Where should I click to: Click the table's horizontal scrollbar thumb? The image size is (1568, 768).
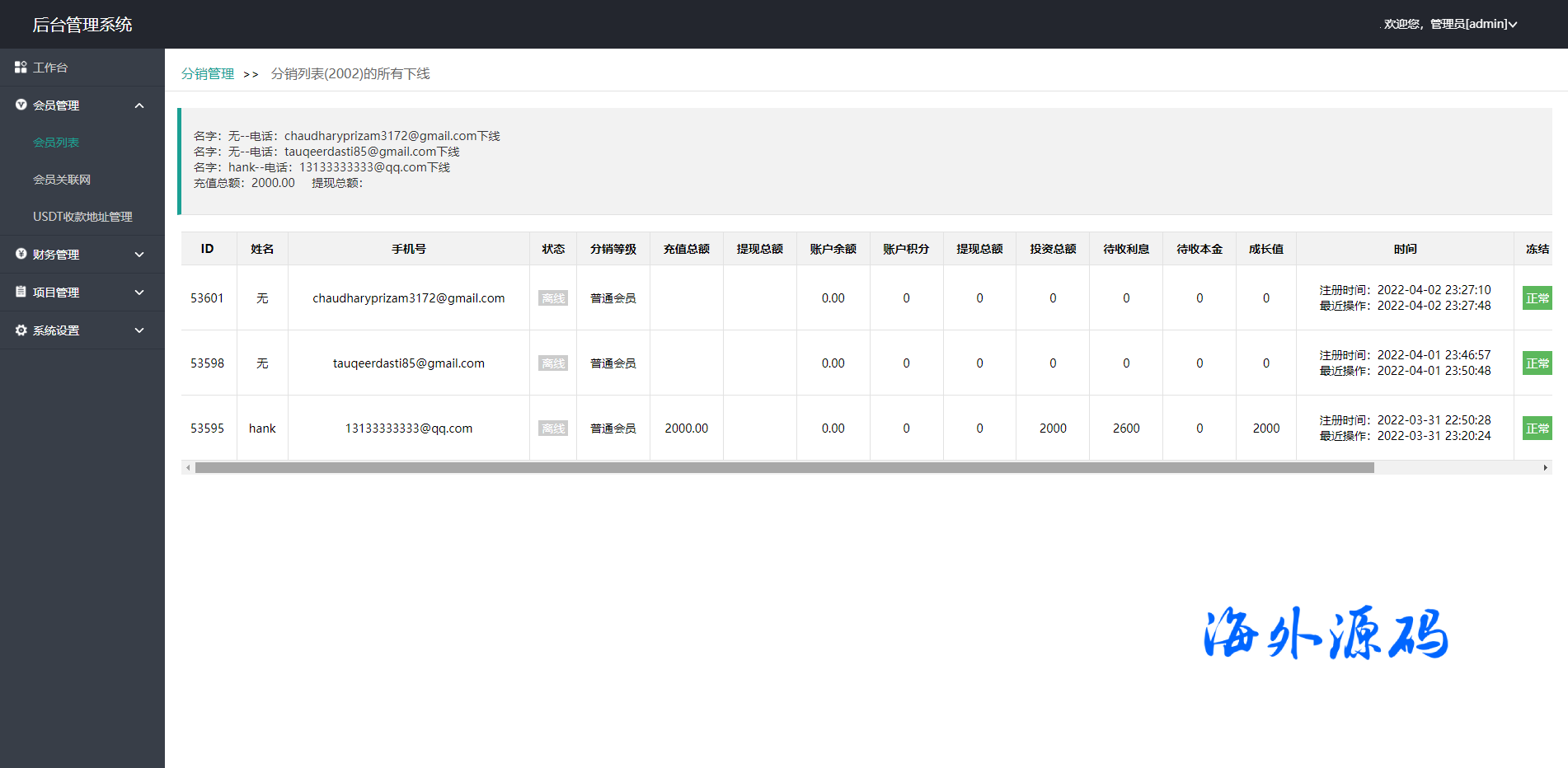pyautogui.click(x=783, y=467)
